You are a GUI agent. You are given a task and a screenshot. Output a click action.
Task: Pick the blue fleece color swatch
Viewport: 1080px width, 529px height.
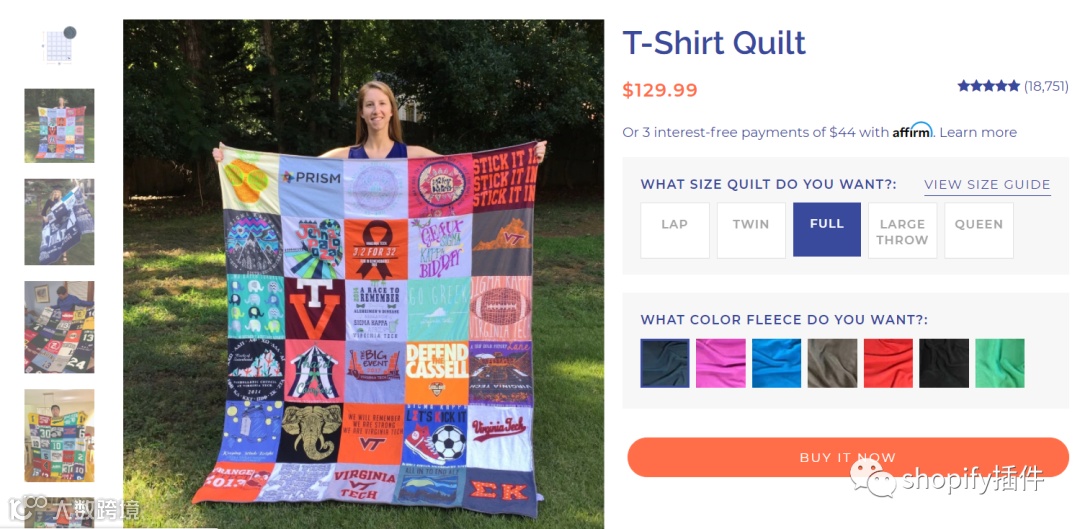[x=776, y=363]
